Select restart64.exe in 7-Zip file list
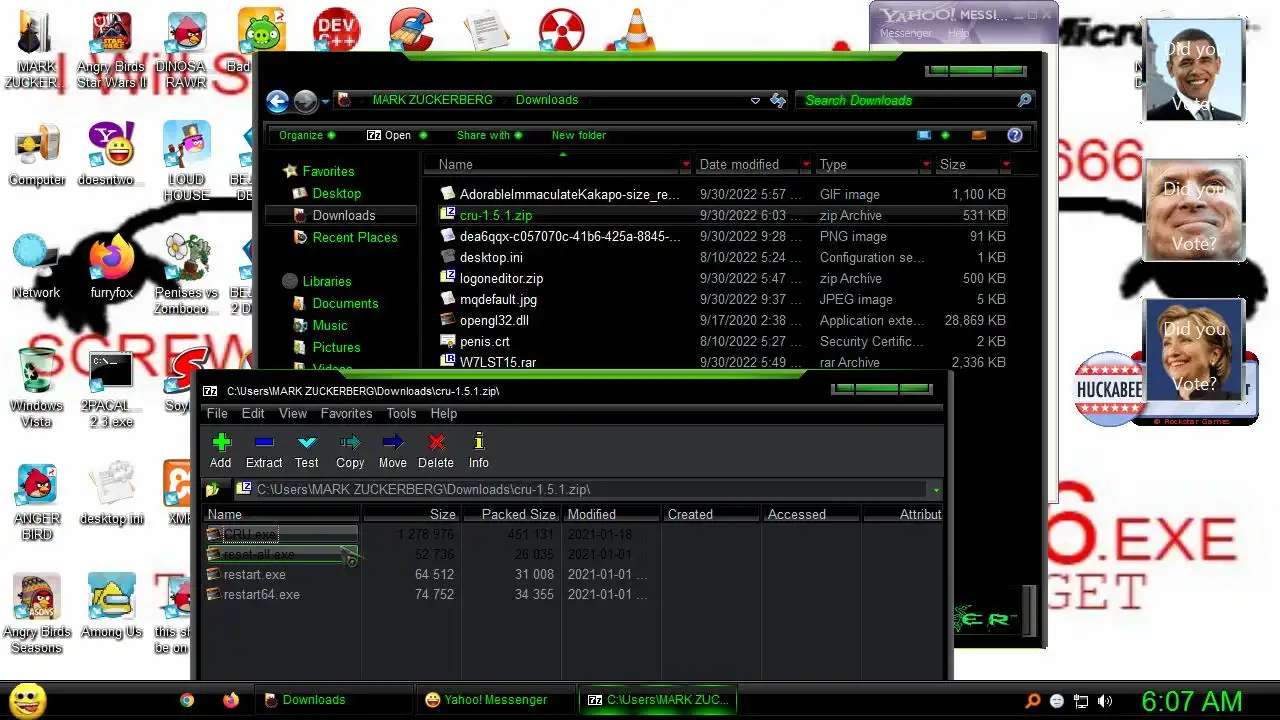 point(261,594)
